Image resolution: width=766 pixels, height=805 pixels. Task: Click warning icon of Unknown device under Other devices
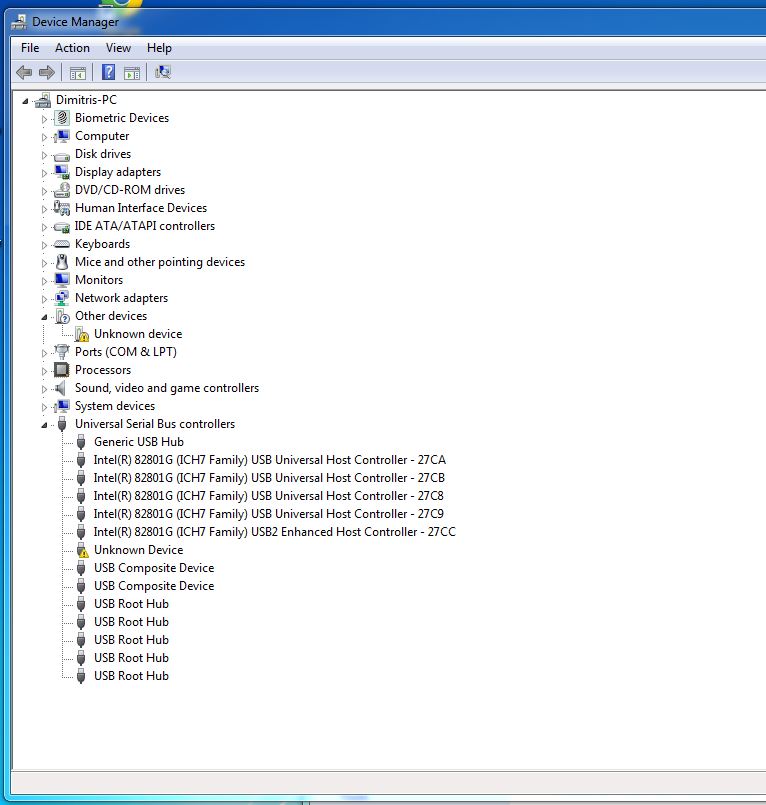coord(82,335)
